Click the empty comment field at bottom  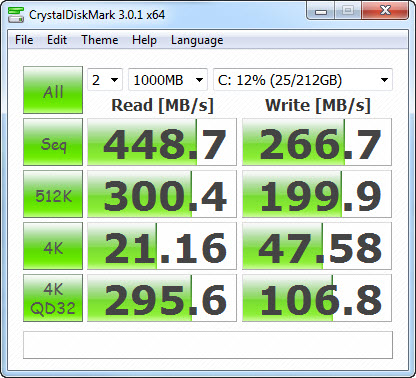[208, 345]
